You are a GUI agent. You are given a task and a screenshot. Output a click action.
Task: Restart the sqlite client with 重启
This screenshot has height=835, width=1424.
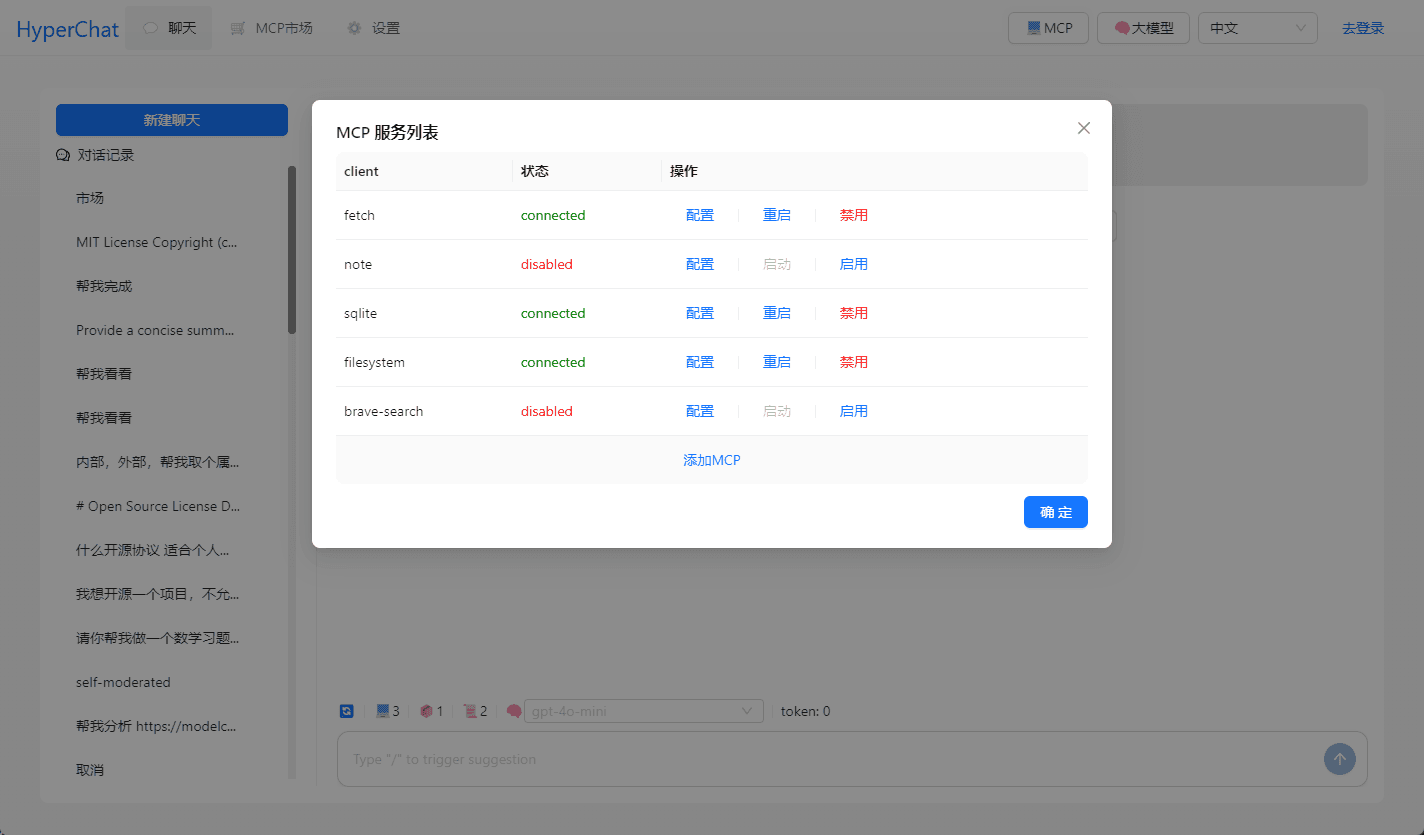pyautogui.click(x=777, y=313)
